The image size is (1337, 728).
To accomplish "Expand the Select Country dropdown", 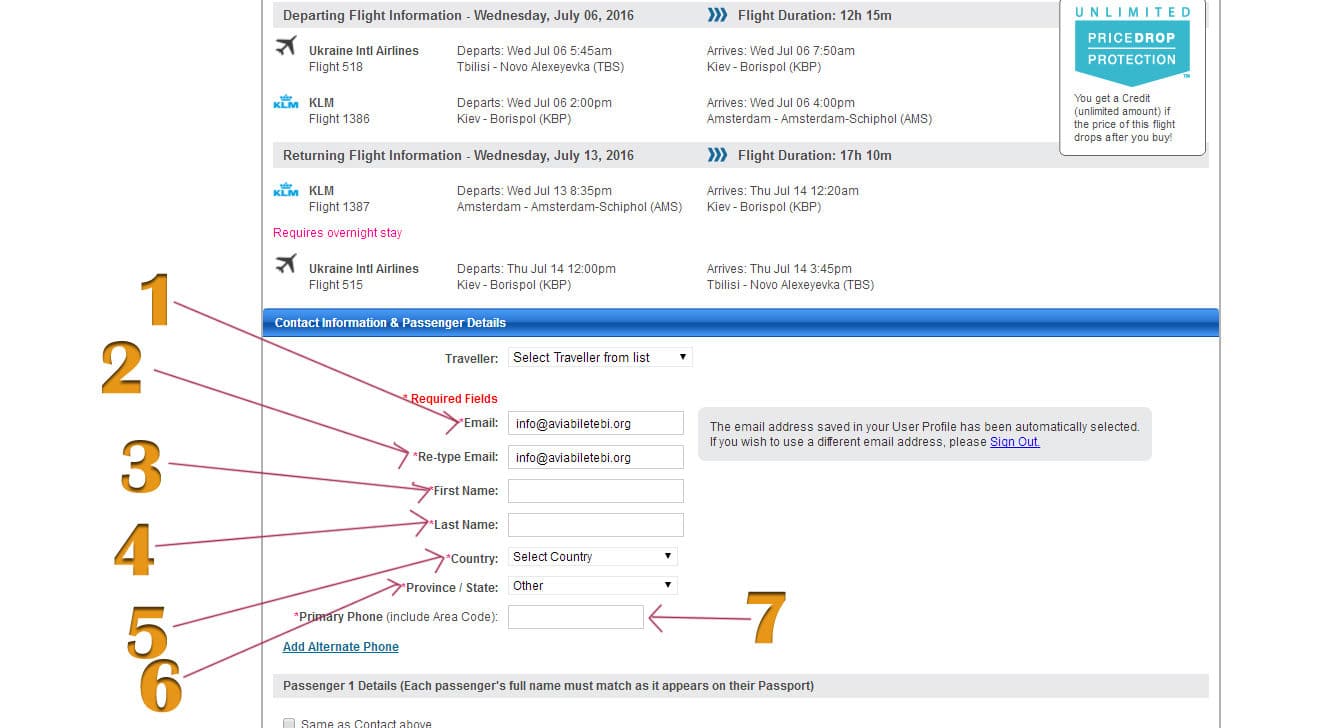I will pos(592,556).
